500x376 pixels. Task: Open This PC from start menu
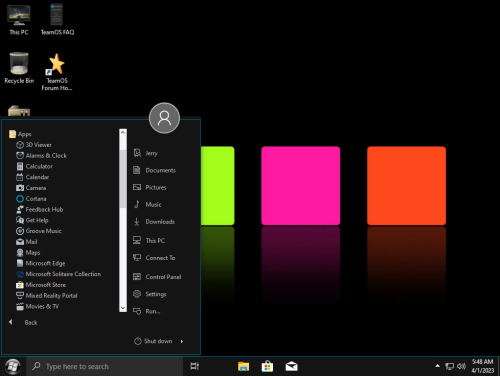click(x=149, y=240)
